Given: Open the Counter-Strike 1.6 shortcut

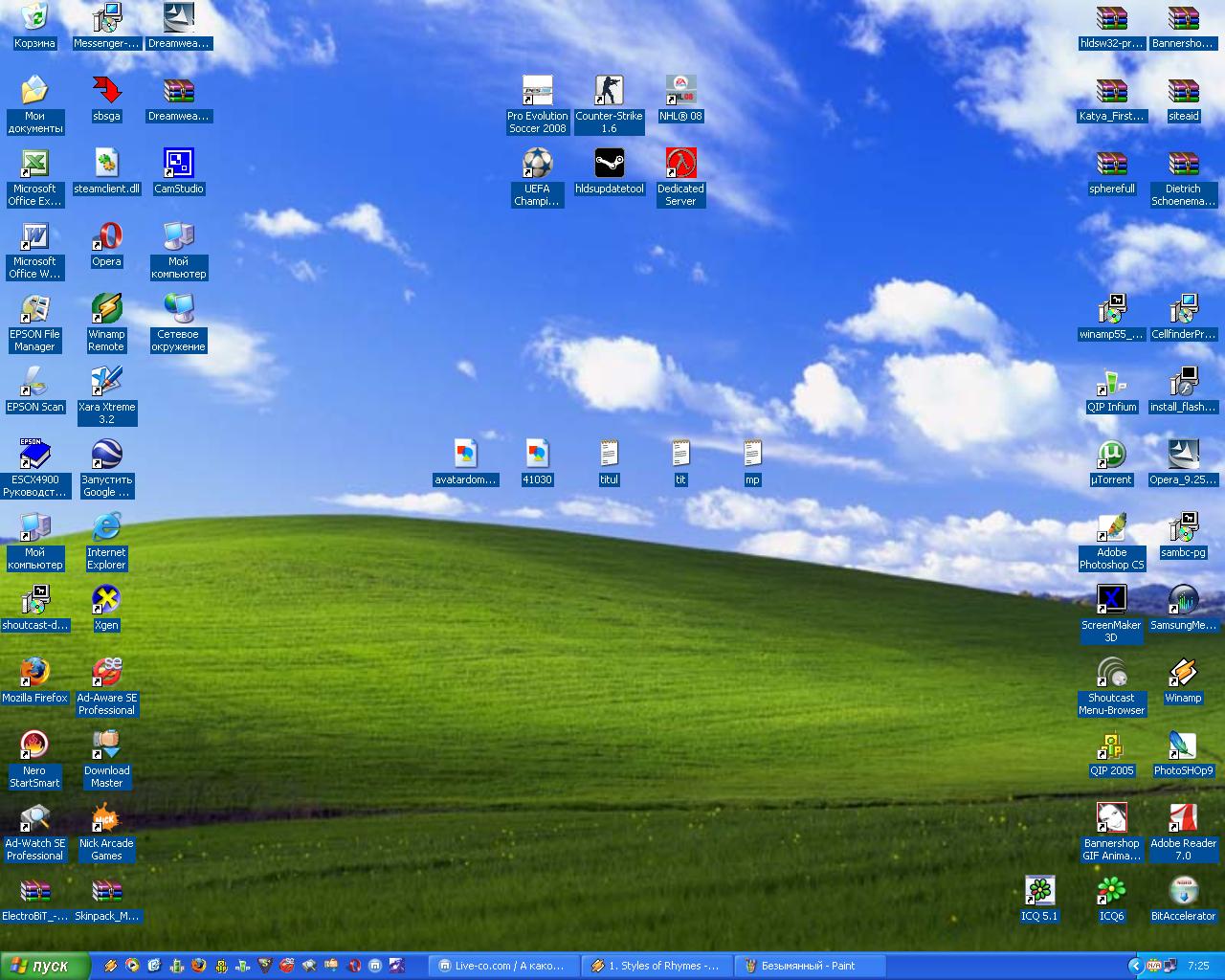Looking at the screenshot, I should click(x=609, y=92).
